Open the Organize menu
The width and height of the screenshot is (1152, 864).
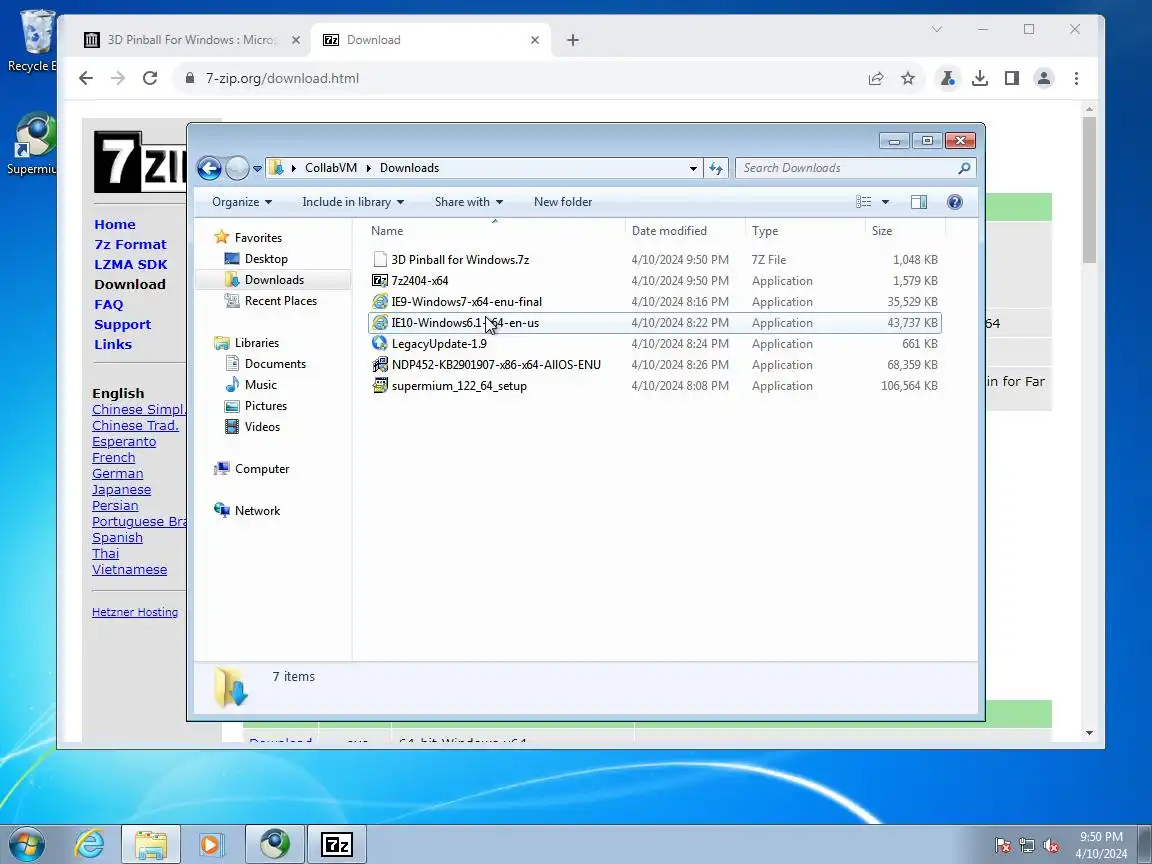point(242,202)
